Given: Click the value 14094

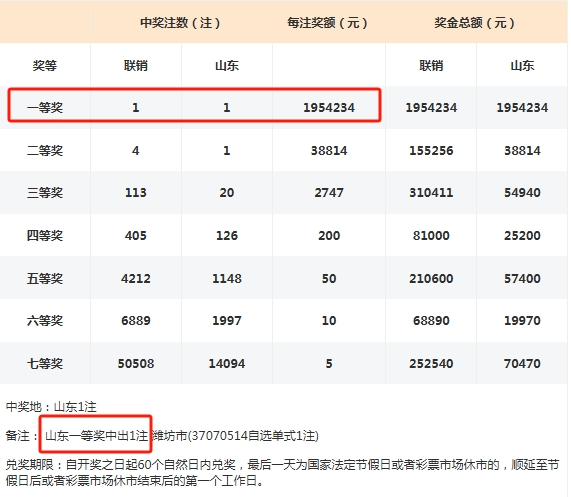Looking at the screenshot, I should click(227, 363).
